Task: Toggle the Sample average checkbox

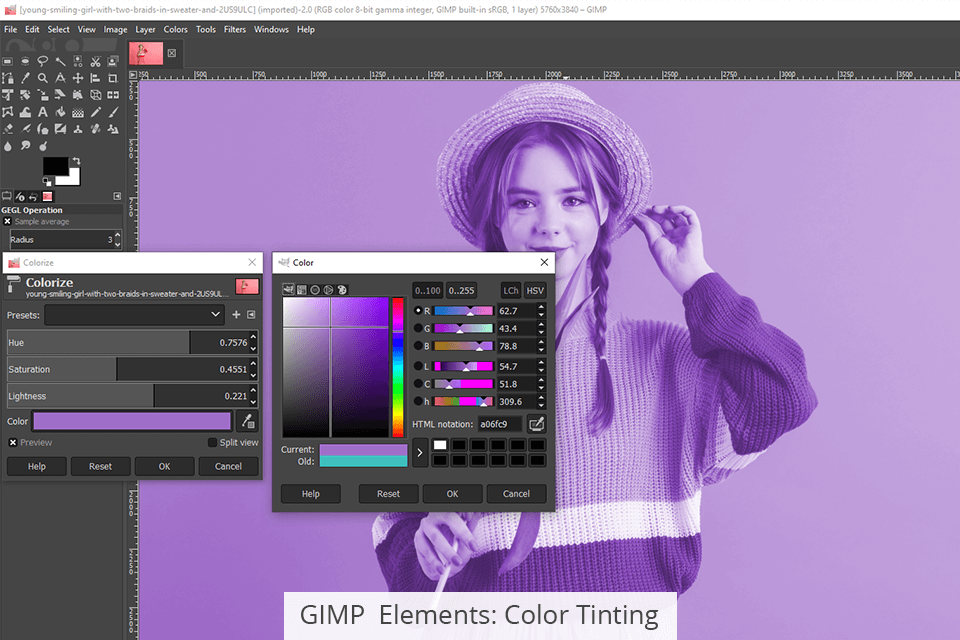Action: [7, 221]
